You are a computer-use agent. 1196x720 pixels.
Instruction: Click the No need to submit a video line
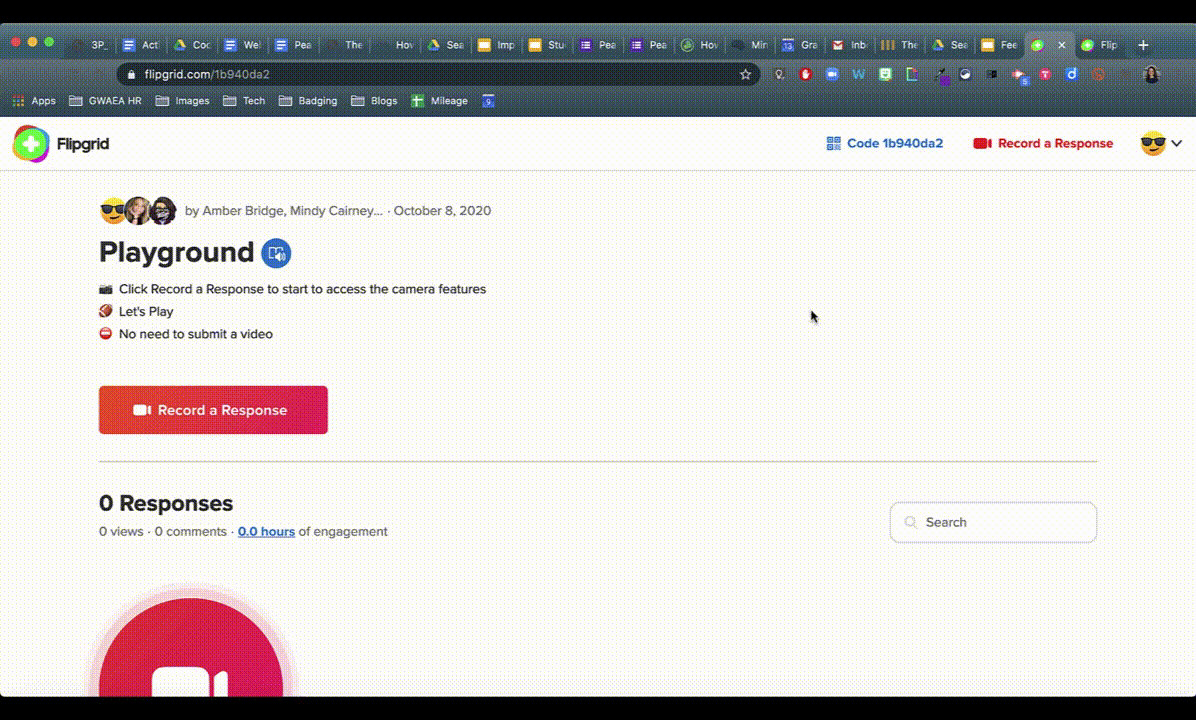tap(195, 334)
